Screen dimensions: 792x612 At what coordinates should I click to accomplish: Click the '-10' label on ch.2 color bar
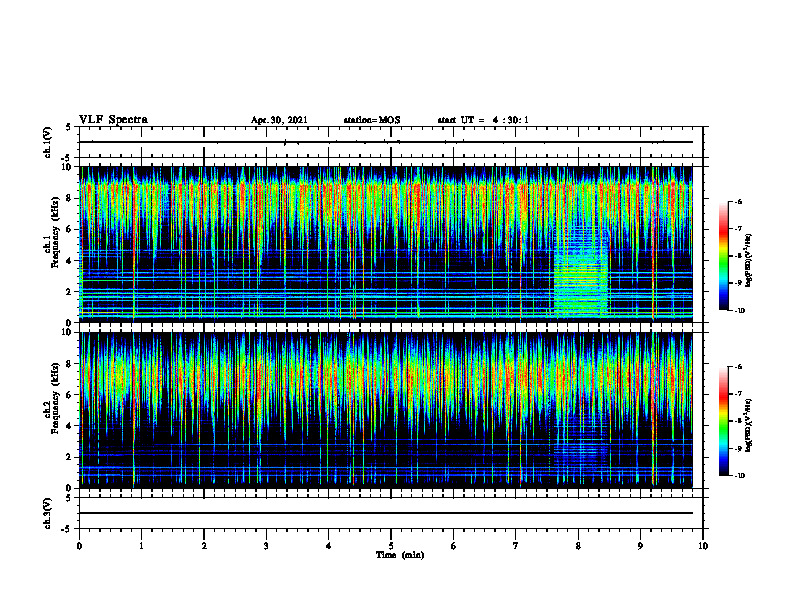pyautogui.click(x=739, y=476)
